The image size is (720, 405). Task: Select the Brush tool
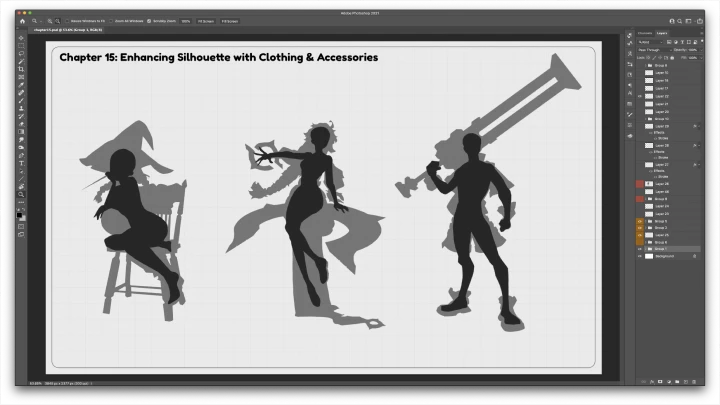(x=21, y=101)
